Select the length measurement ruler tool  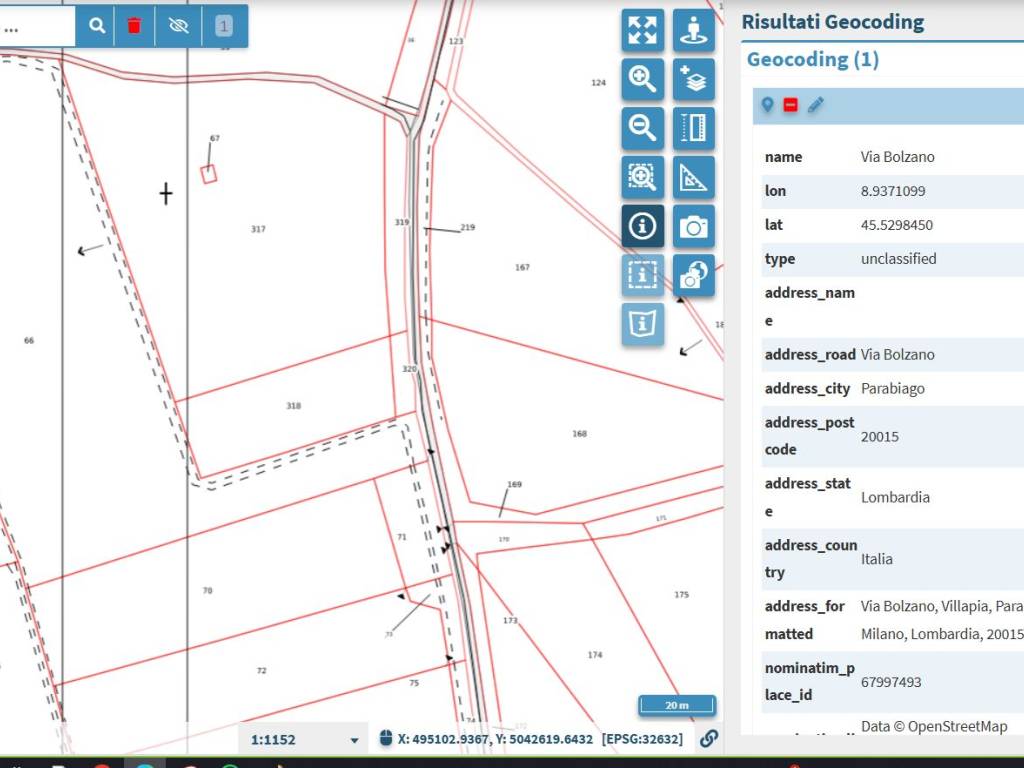tap(693, 127)
